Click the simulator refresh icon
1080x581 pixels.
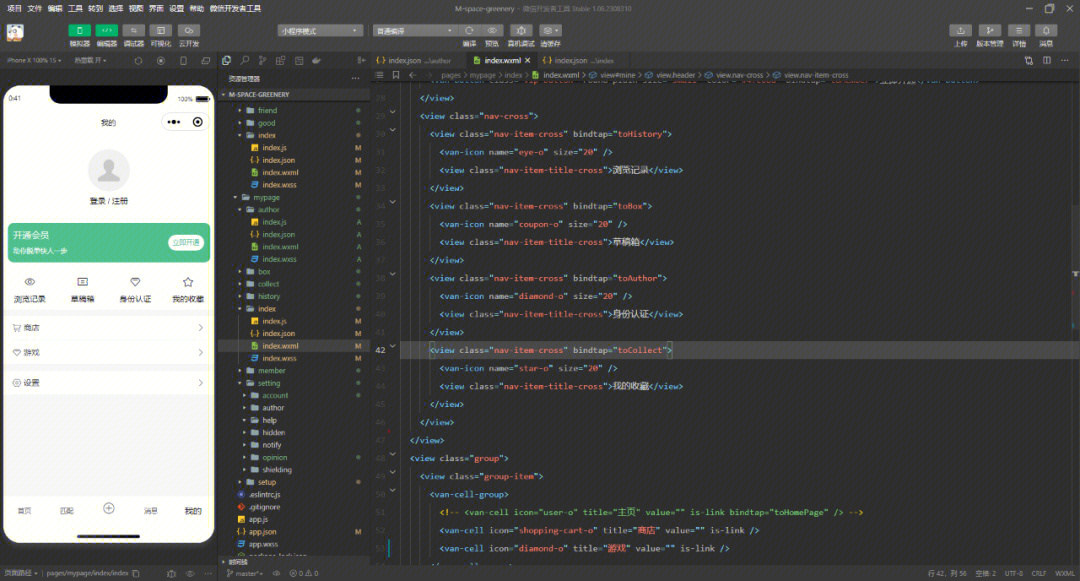(x=138, y=61)
